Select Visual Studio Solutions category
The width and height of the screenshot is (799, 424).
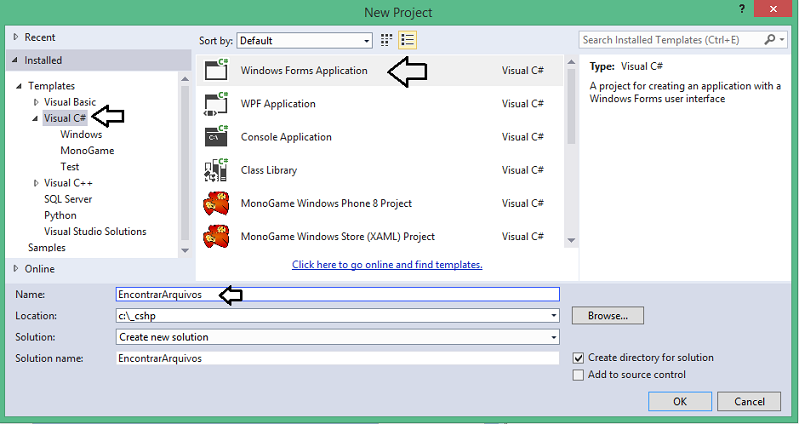pyautogui.click(x=95, y=231)
